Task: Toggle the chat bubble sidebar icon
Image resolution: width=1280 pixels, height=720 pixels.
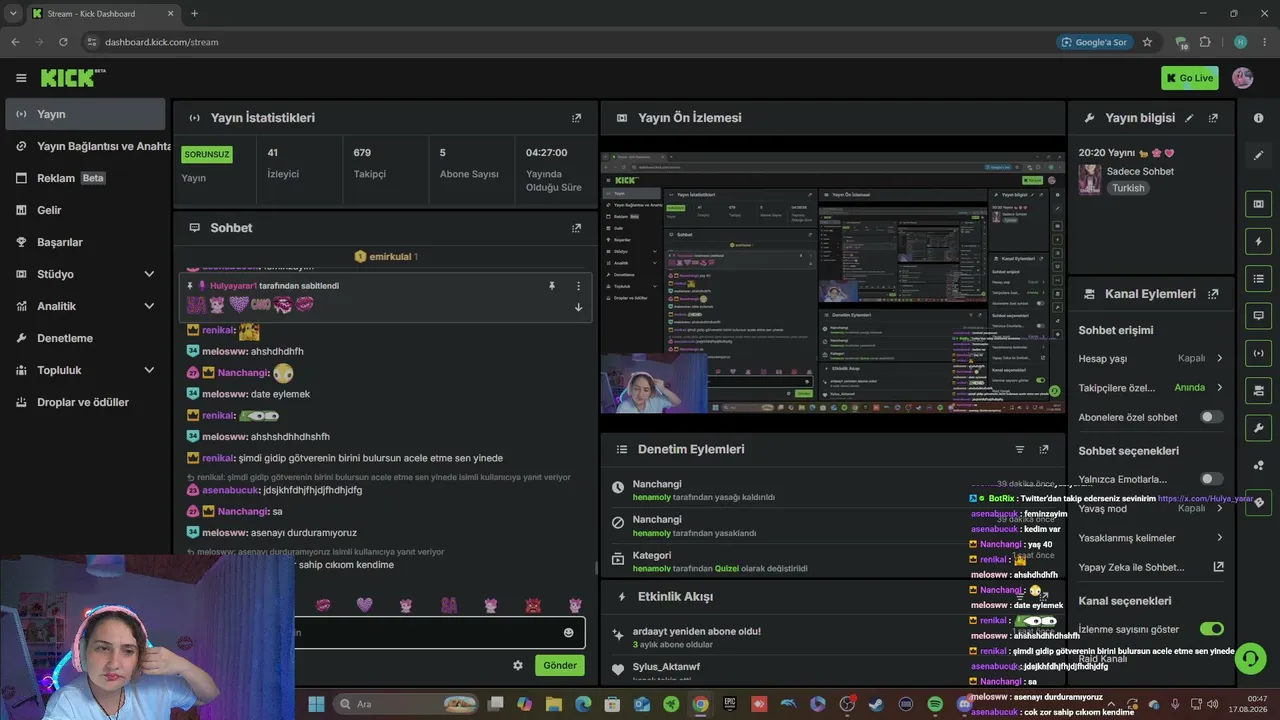Action: click(x=1258, y=315)
